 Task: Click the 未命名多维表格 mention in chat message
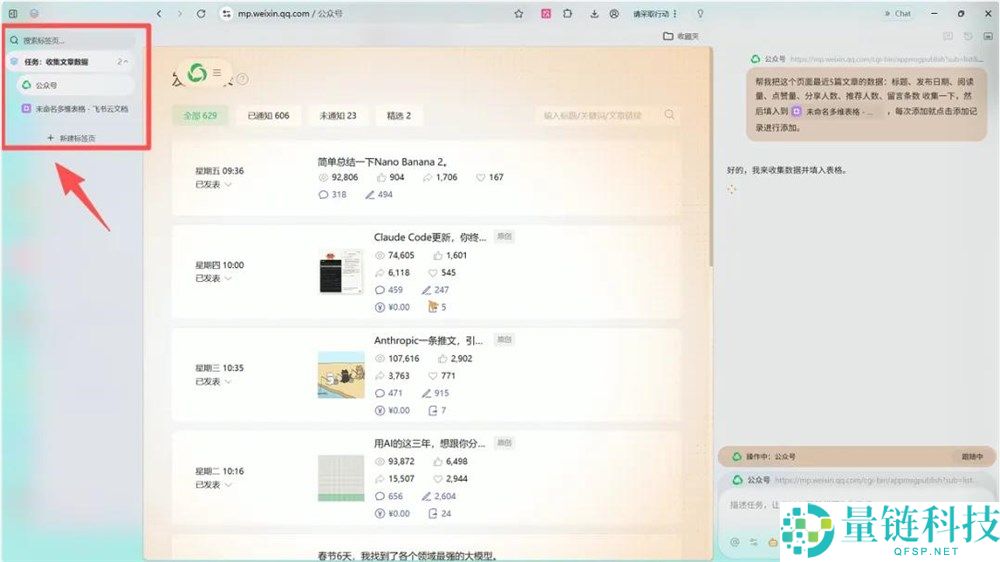[x=835, y=112]
